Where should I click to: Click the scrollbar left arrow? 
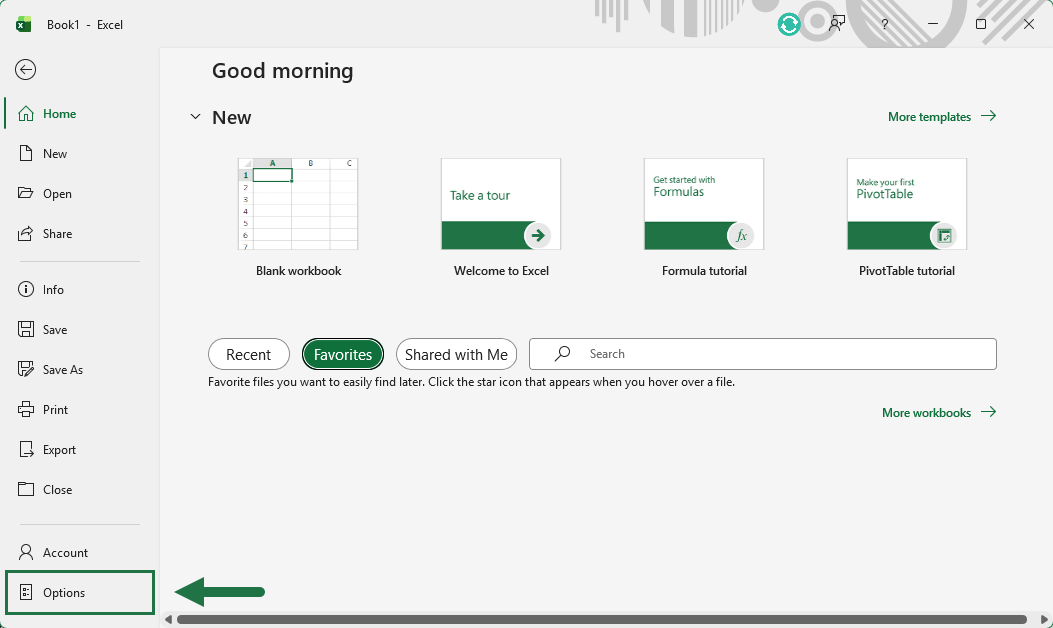(x=169, y=619)
